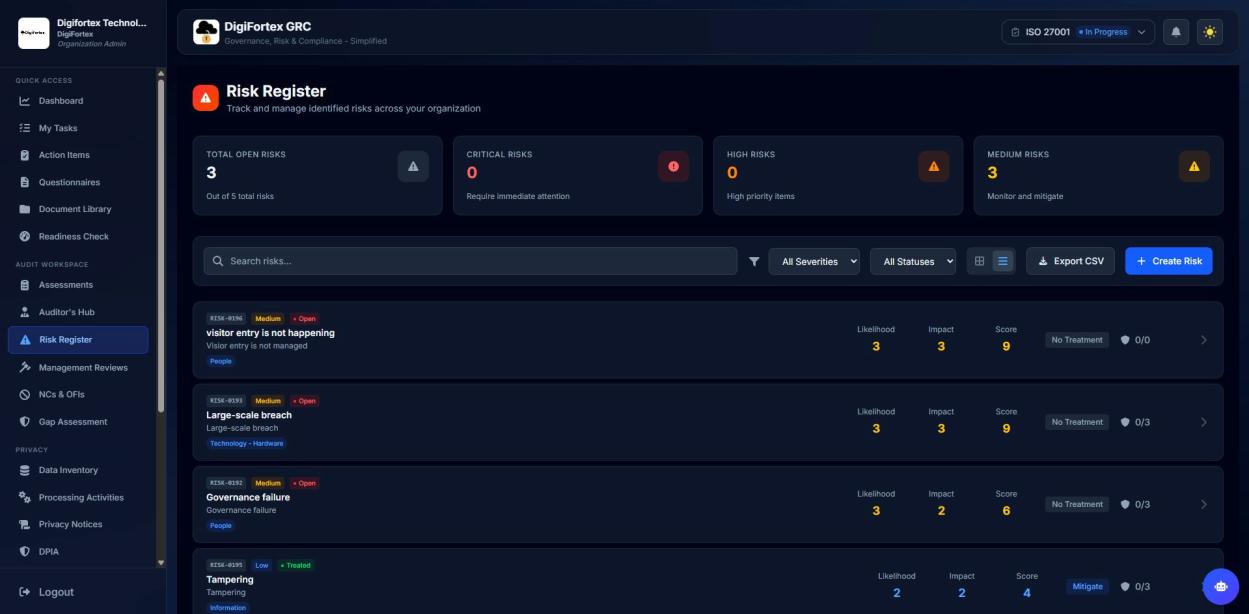
Task: Click the Logout button
Action: 47,592
